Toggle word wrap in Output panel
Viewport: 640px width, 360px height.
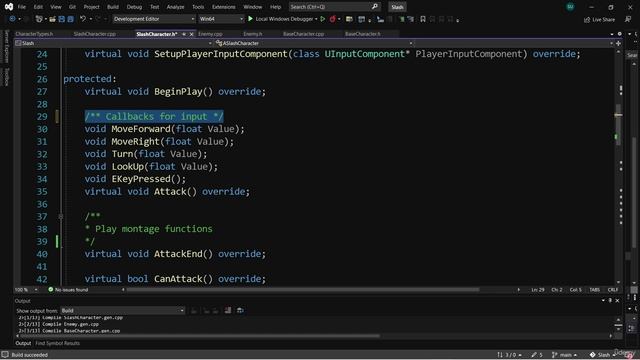click(240, 311)
